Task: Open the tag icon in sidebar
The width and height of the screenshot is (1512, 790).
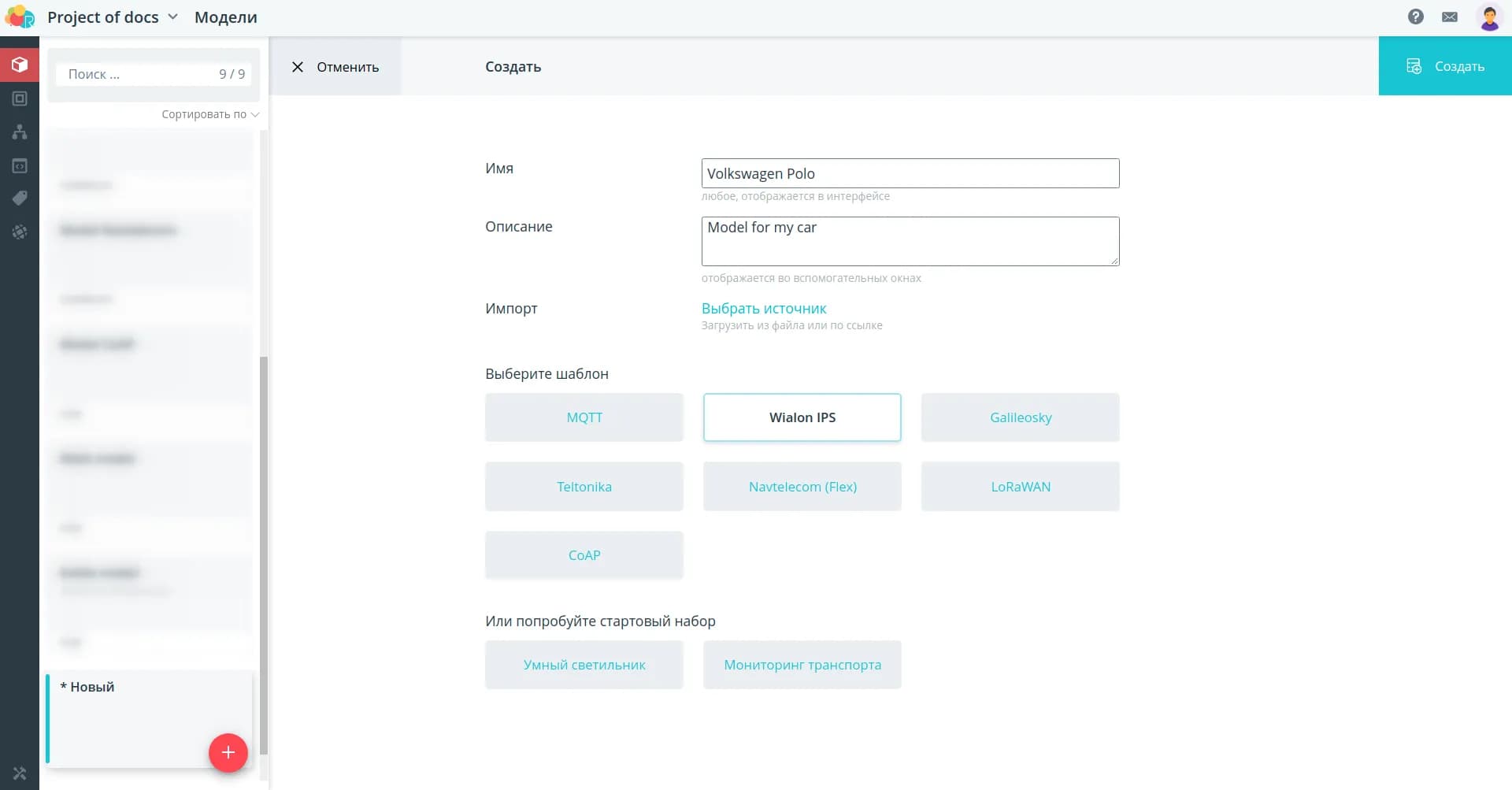Action: [20, 198]
